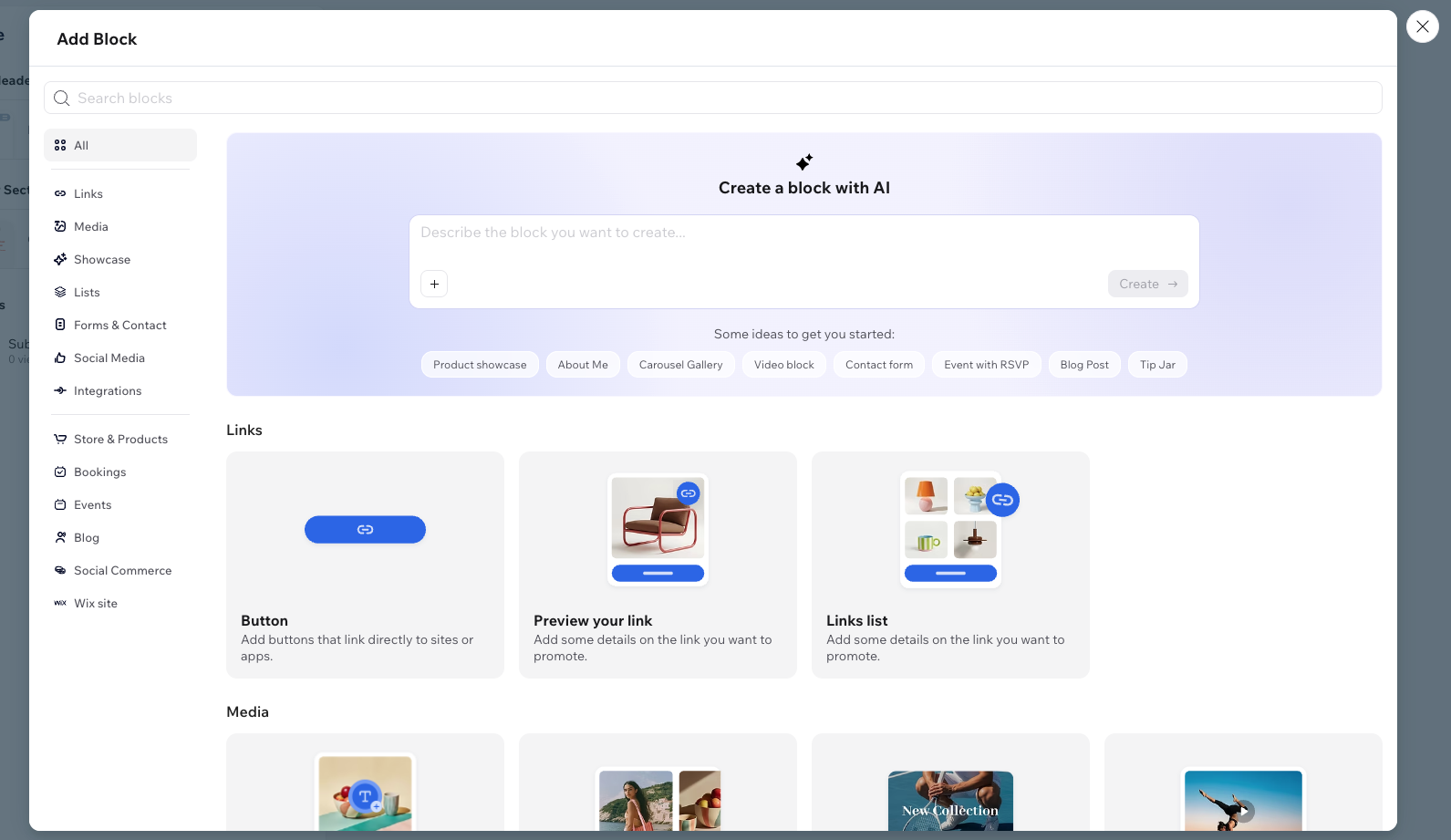This screenshot has width=1451, height=840.
Task: Open the Blog category
Action: 120,537
